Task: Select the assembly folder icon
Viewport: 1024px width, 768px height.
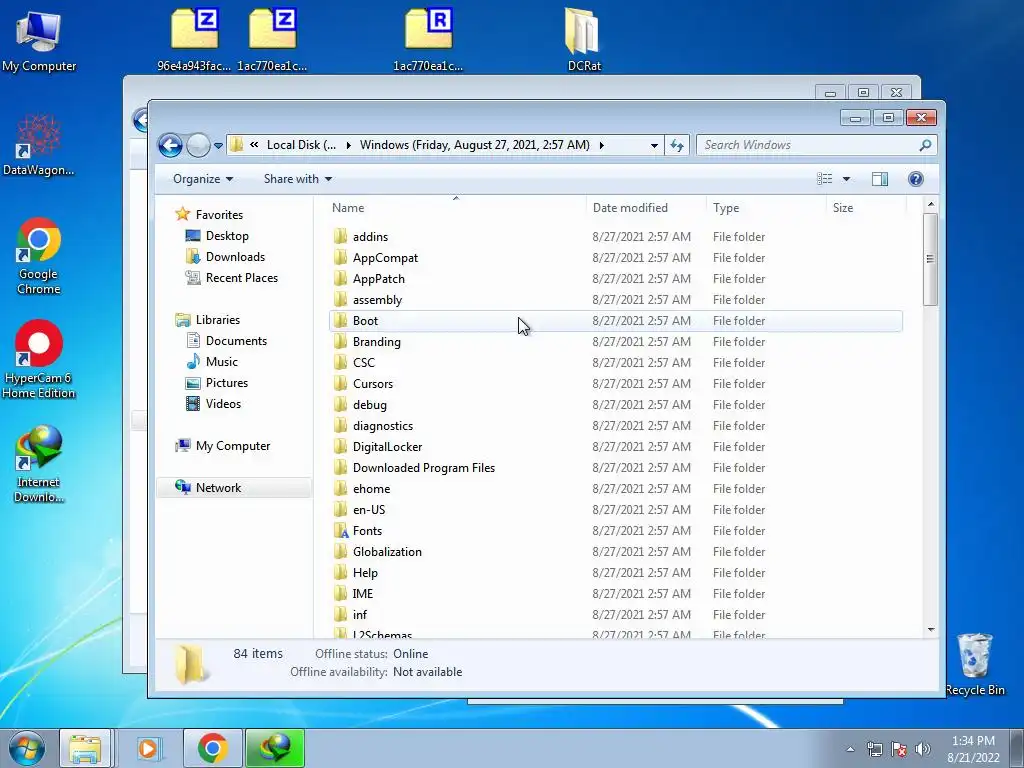Action: pyautogui.click(x=340, y=299)
